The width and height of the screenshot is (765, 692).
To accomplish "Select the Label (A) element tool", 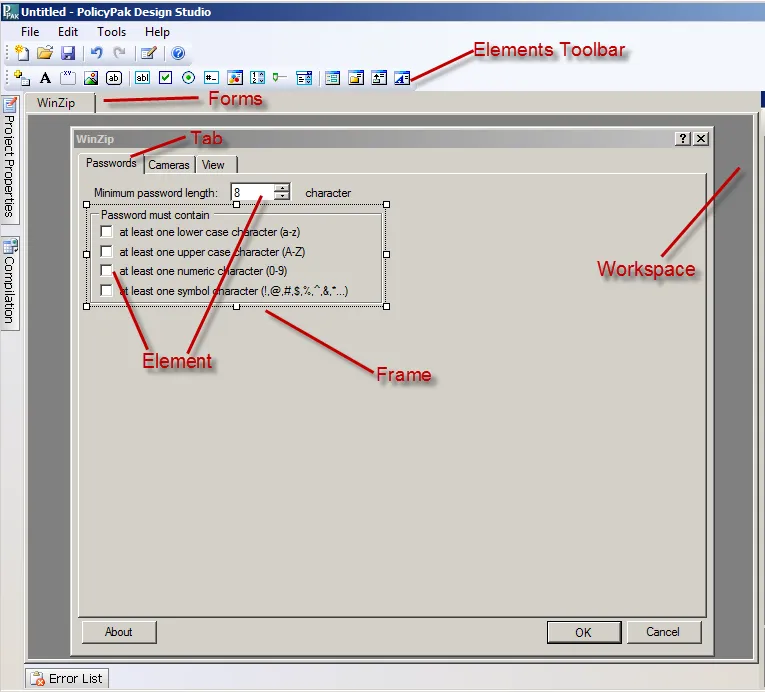I will pyautogui.click(x=45, y=78).
